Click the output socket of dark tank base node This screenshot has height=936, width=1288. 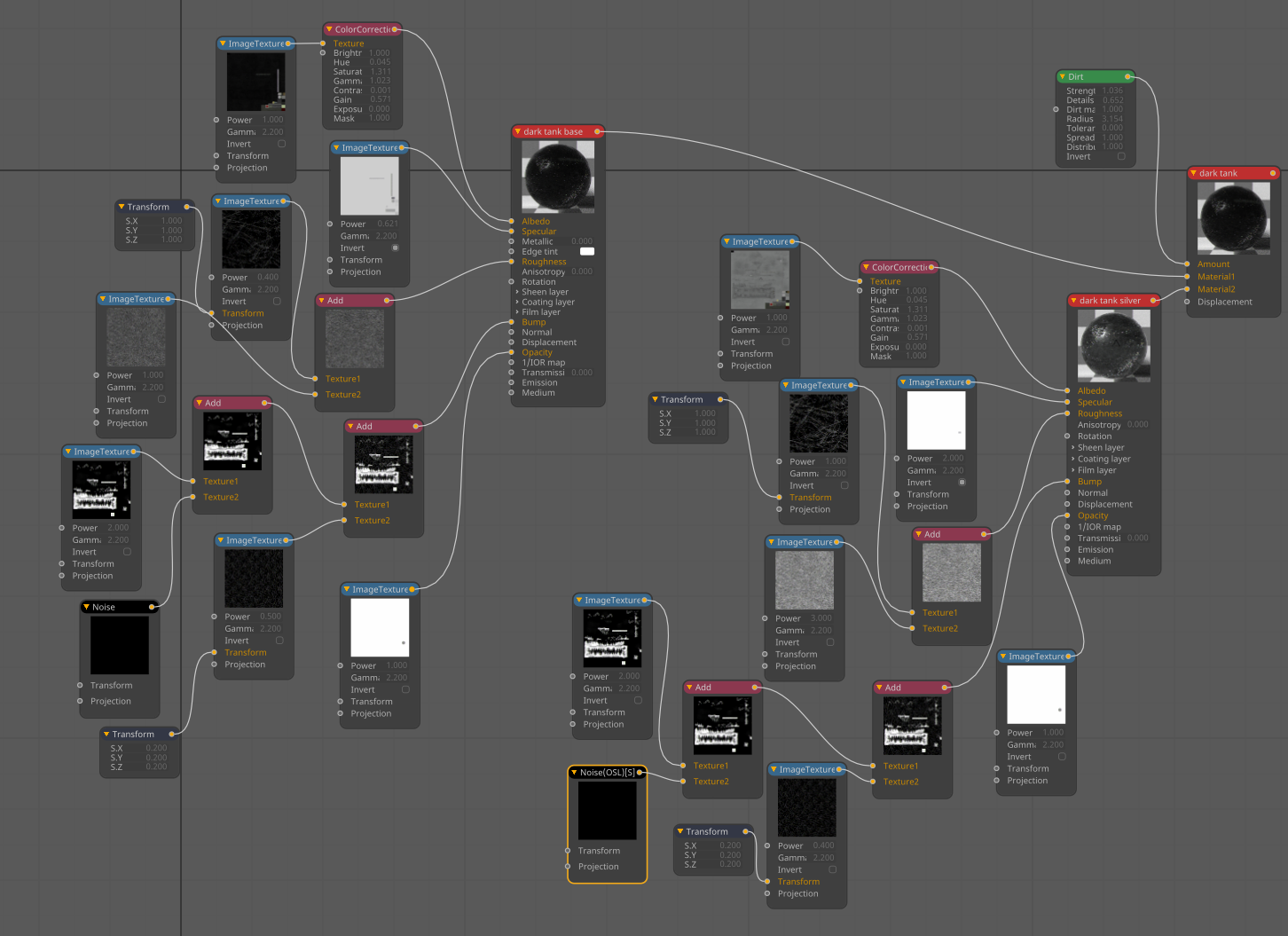pos(597,132)
